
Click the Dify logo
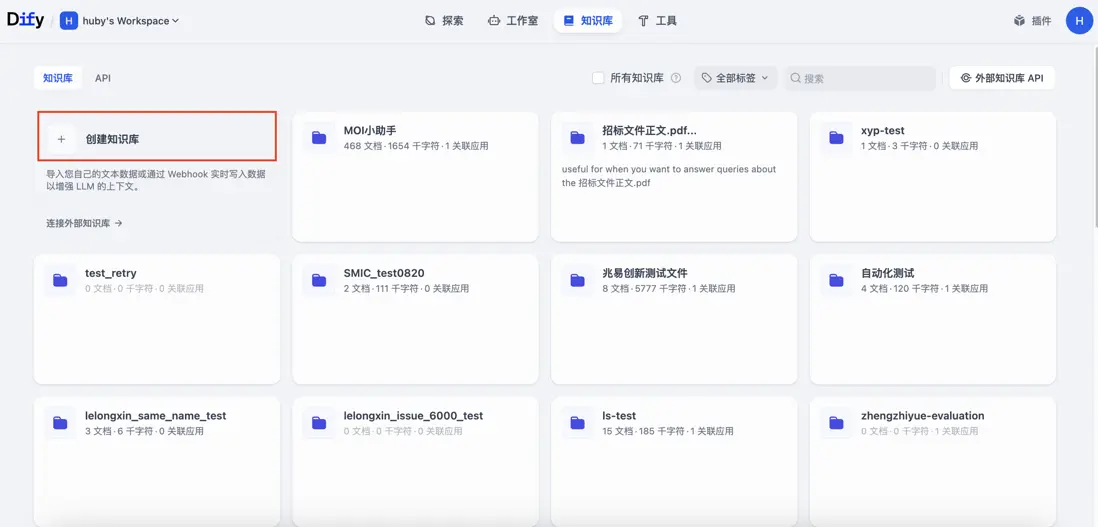(x=25, y=20)
